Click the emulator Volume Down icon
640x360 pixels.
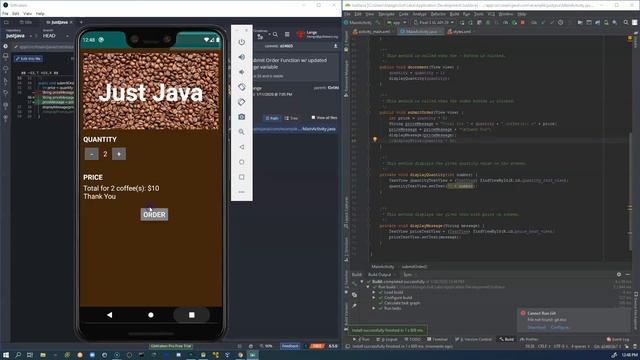242,72
